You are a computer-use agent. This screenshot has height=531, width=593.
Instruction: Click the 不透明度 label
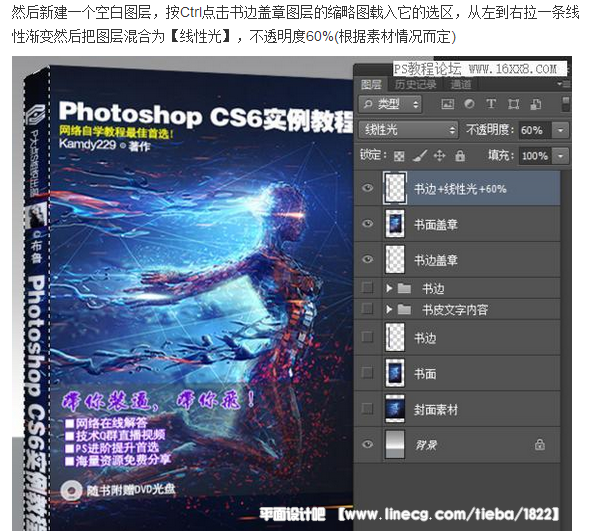(x=490, y=130)
